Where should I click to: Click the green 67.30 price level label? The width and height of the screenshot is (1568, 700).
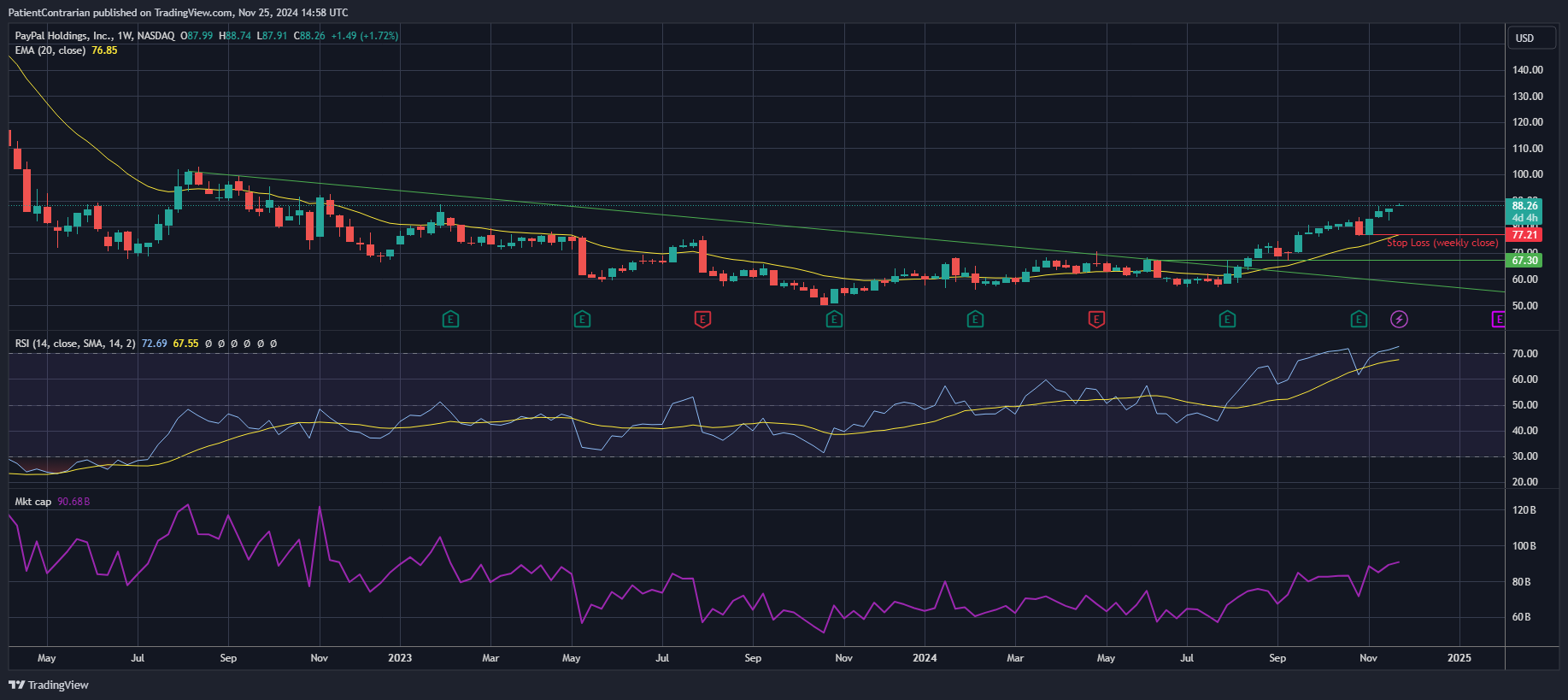(1524, 261)
